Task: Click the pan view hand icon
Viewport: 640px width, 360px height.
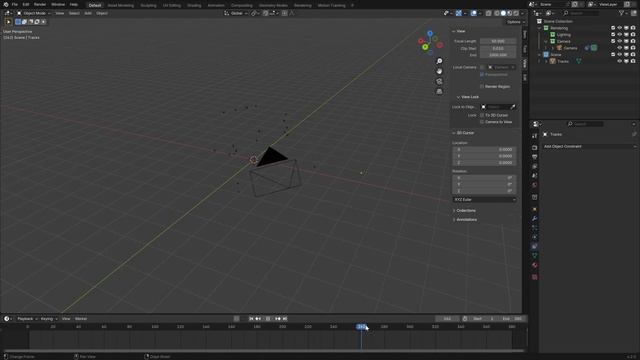Action: click(x=439, y=71)
